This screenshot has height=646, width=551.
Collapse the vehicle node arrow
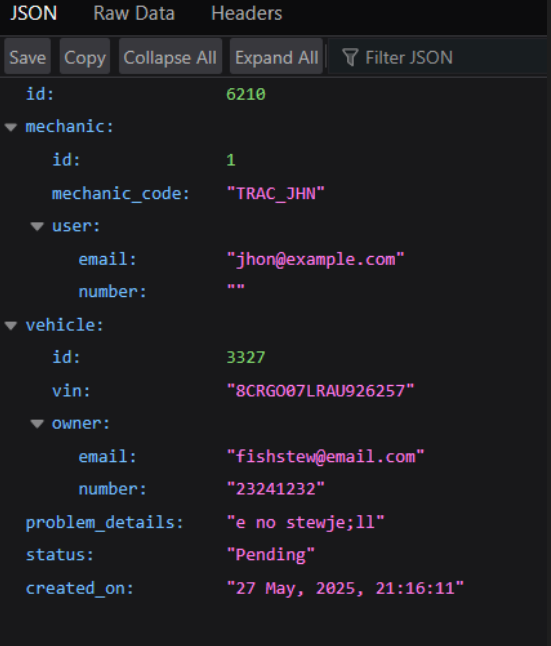pos(11,325)
